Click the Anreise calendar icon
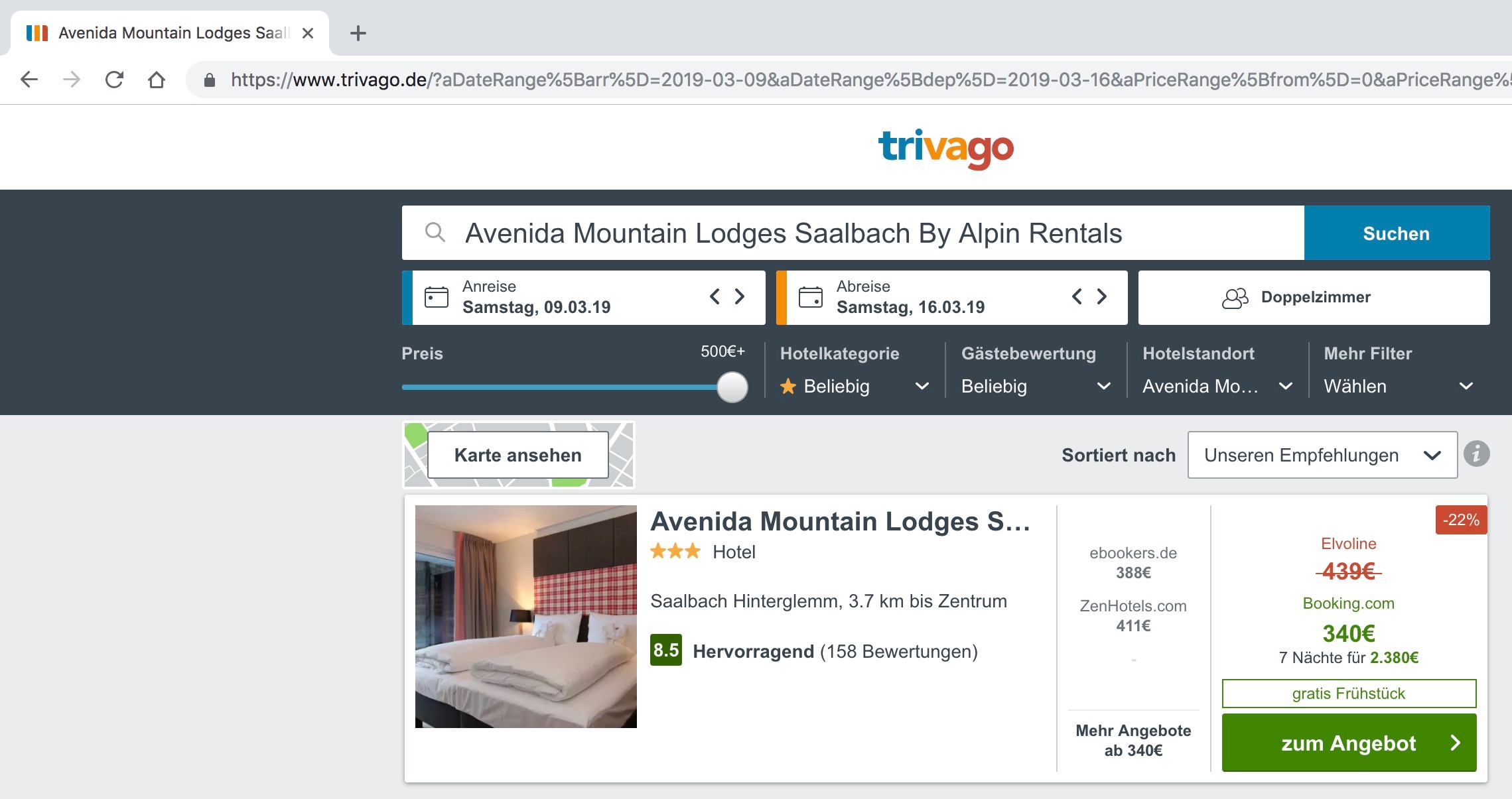Screen dimensions: 1512x799 pyautogui.click(x=437, y=297)
